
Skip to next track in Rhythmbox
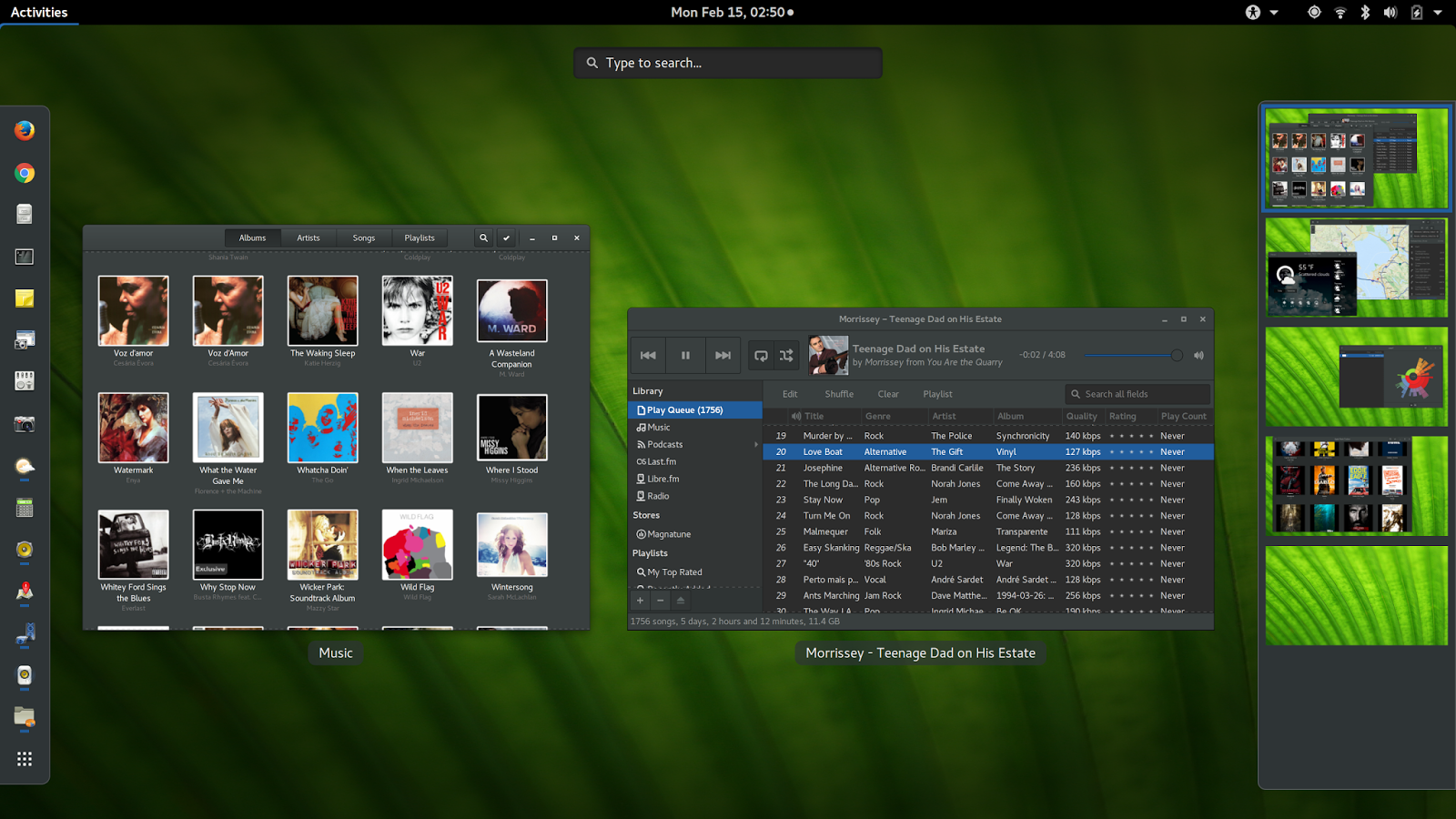pos(723,355)
